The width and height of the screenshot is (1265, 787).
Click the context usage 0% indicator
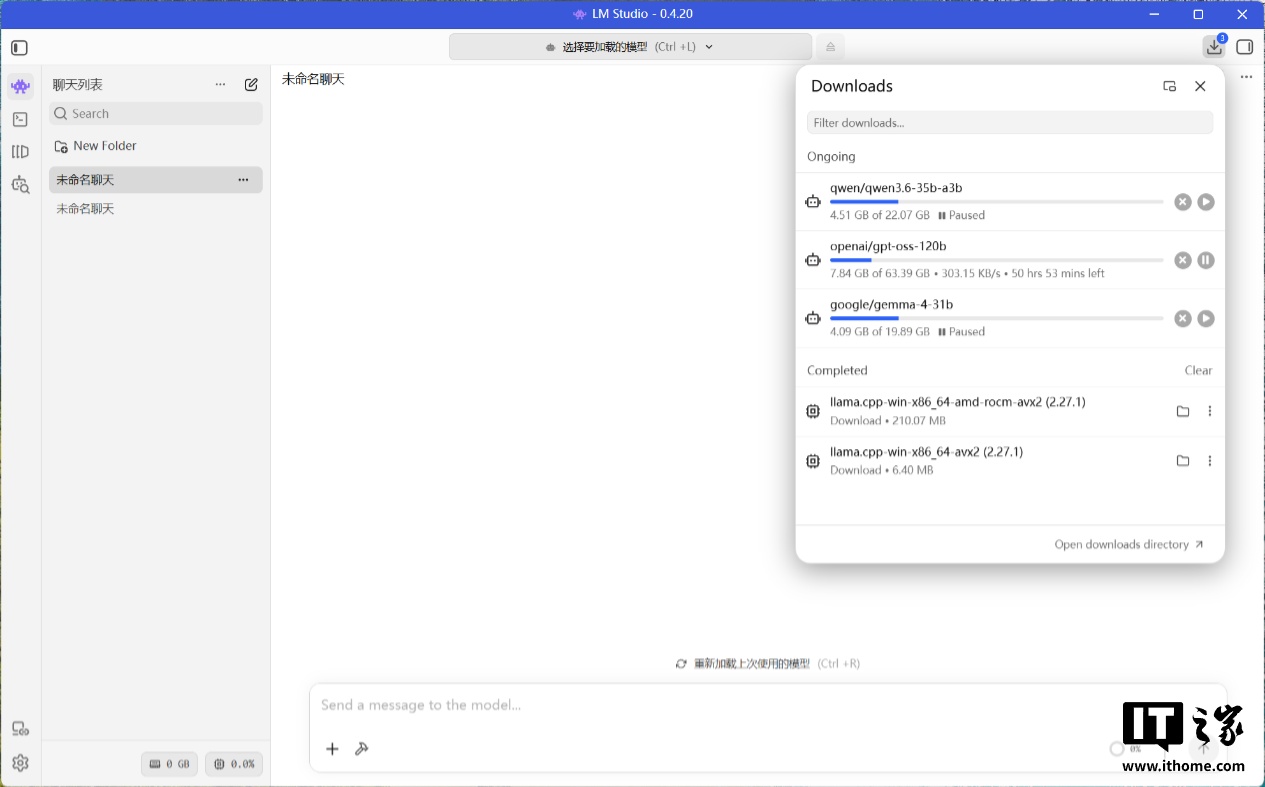(1126, 749)
